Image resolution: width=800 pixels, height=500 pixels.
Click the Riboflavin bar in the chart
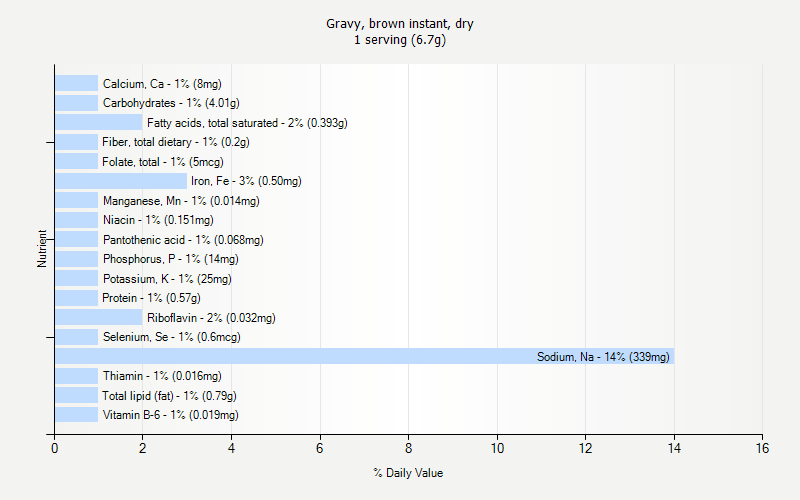coord(98,317)
